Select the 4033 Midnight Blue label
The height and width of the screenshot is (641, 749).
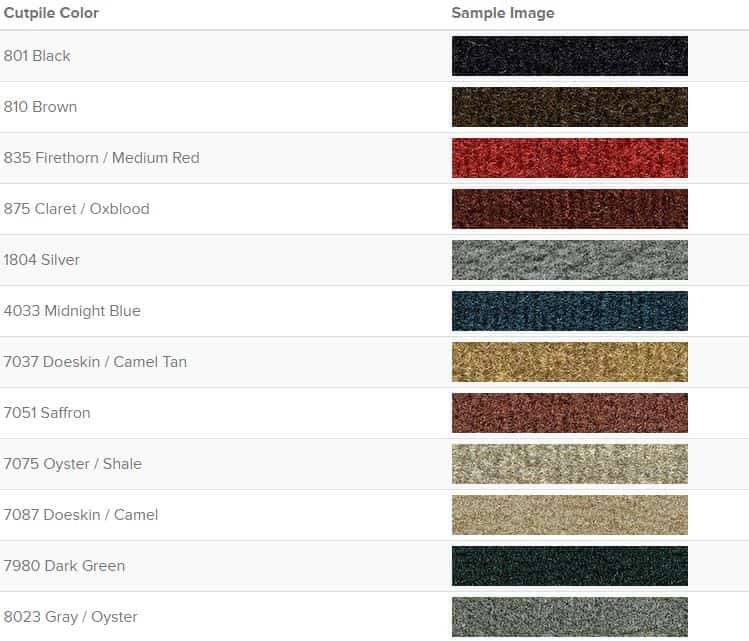point(72,311)
